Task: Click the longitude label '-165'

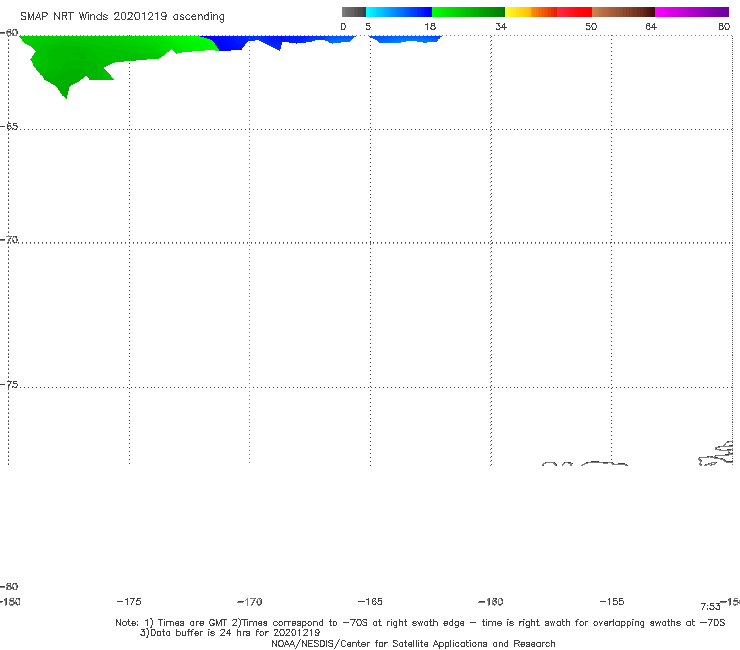Action: pos(370,601)
